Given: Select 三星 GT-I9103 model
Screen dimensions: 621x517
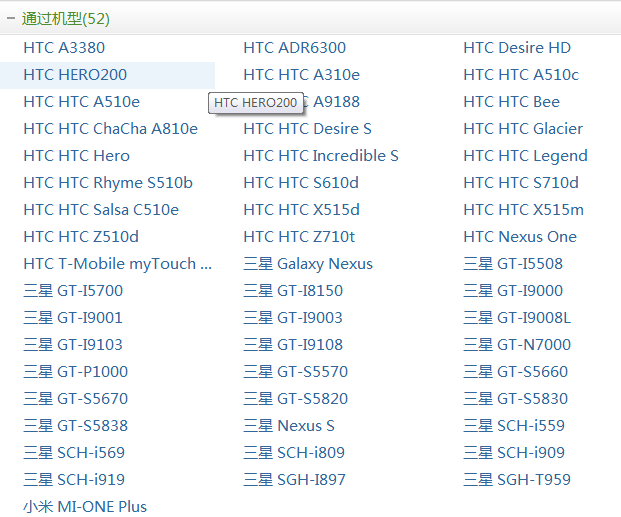Looking at the screenshot, I should (x=73, y=344).
